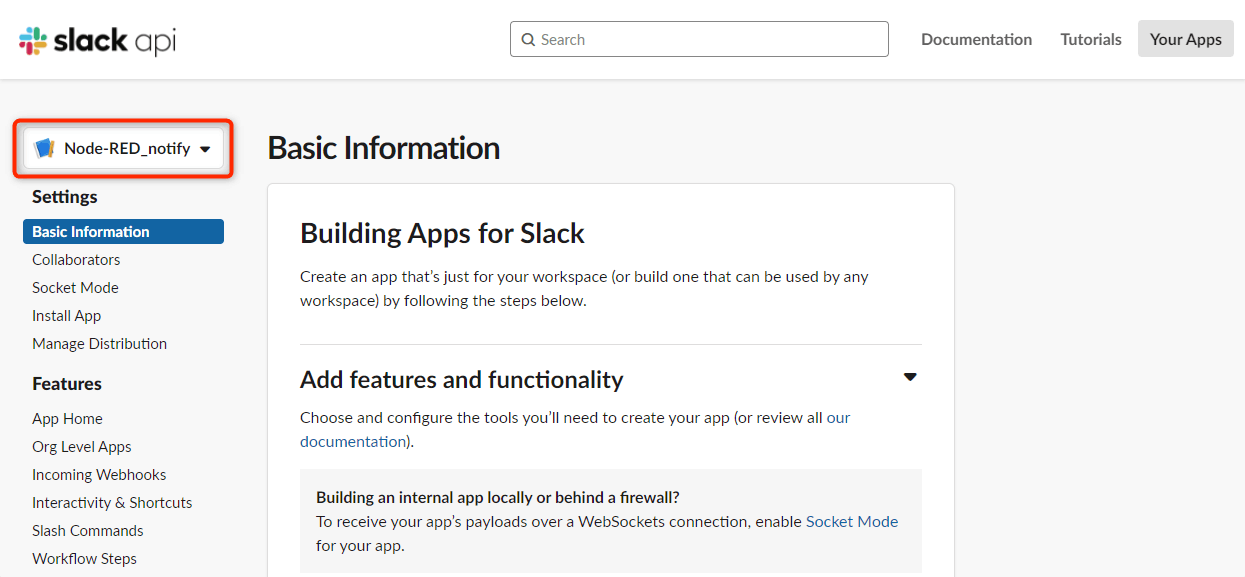Click the Node-RED_notify app icon
This screenshot has height=577, width=1245.
pos(44,149)
